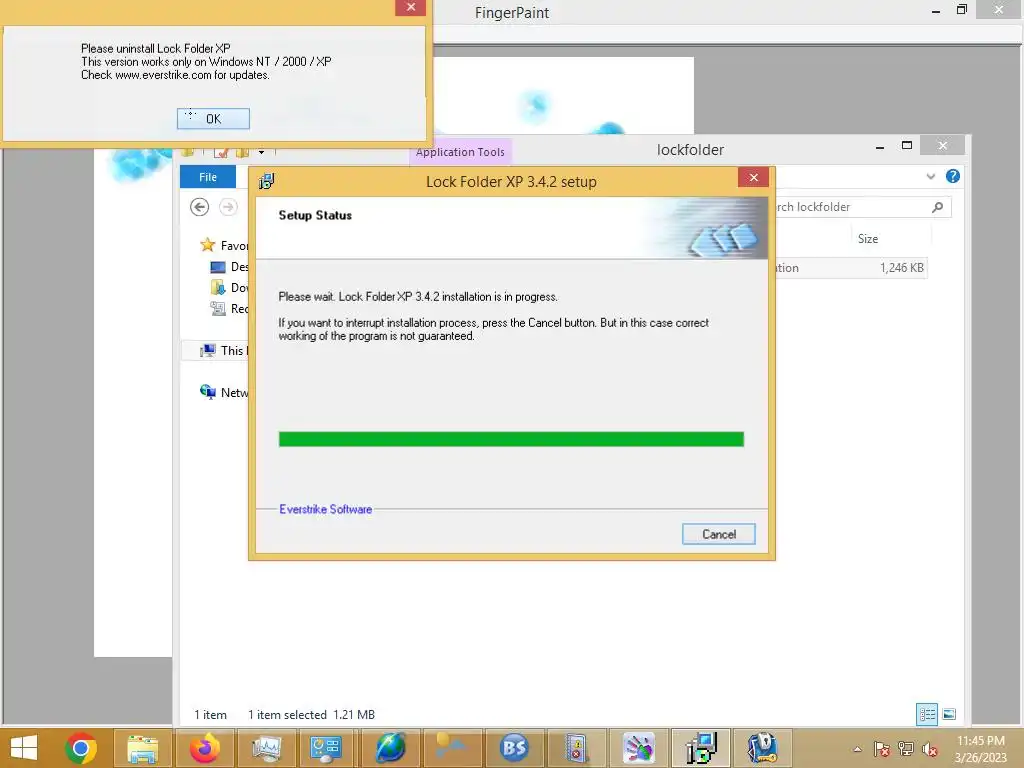The height and width of the screenshot is (768, 1024).
Task: Close the uninstall warning dialog
Action: [410, 7]
